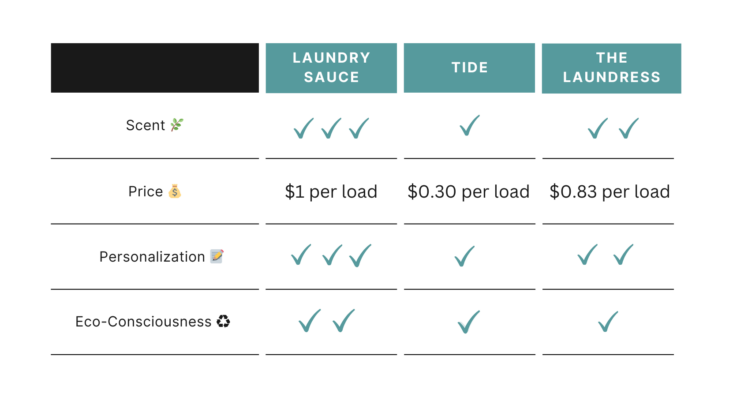Click the money bag icon beside Price
Viewport: 733px width, 420px height.
pos(174,191)
